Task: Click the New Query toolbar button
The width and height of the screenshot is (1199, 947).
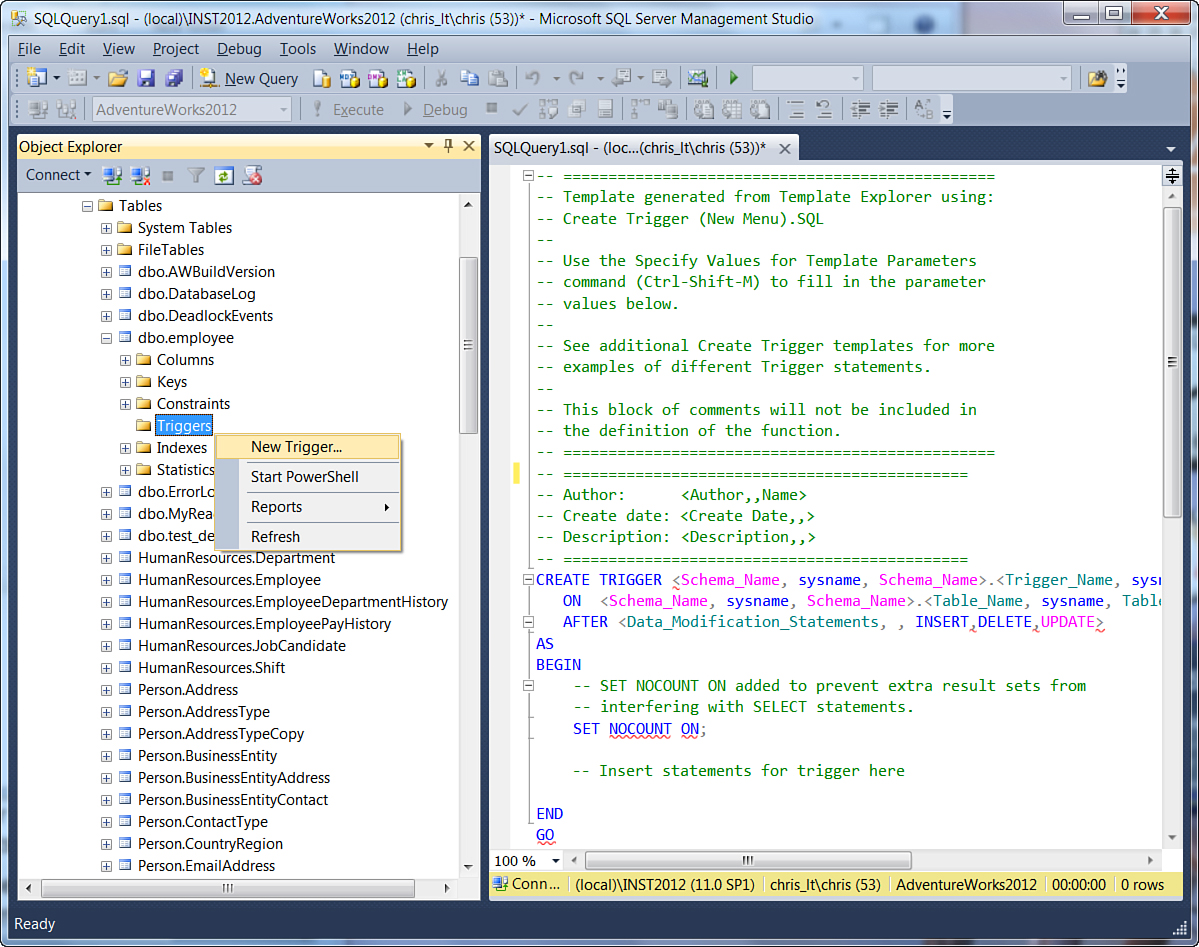Action: (x=249, y=78)
